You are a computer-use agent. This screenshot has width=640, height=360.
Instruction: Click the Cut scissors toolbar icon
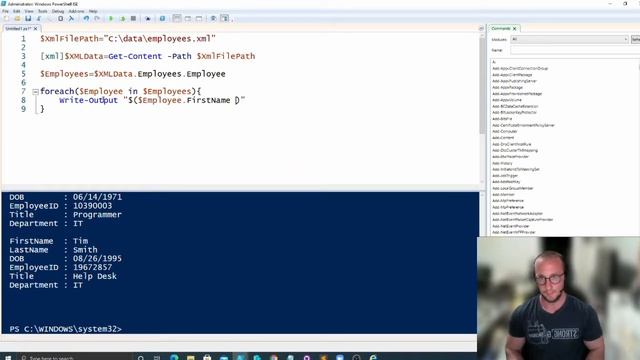coord(39,18)
